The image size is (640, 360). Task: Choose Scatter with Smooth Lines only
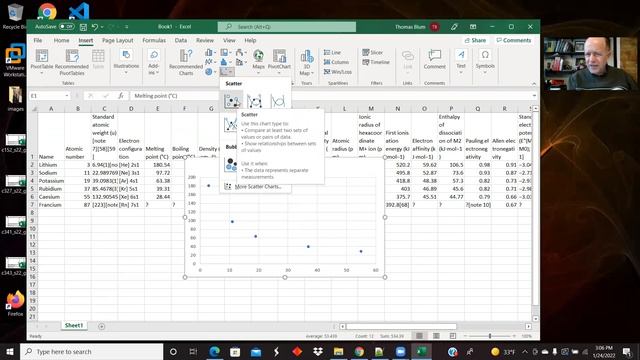278,101
